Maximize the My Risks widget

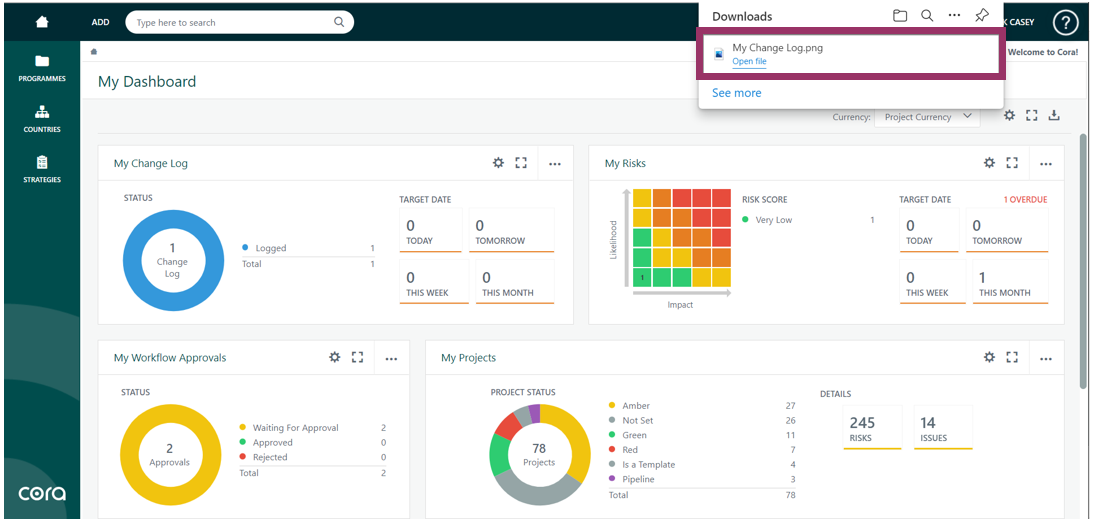pos(1011,162)
